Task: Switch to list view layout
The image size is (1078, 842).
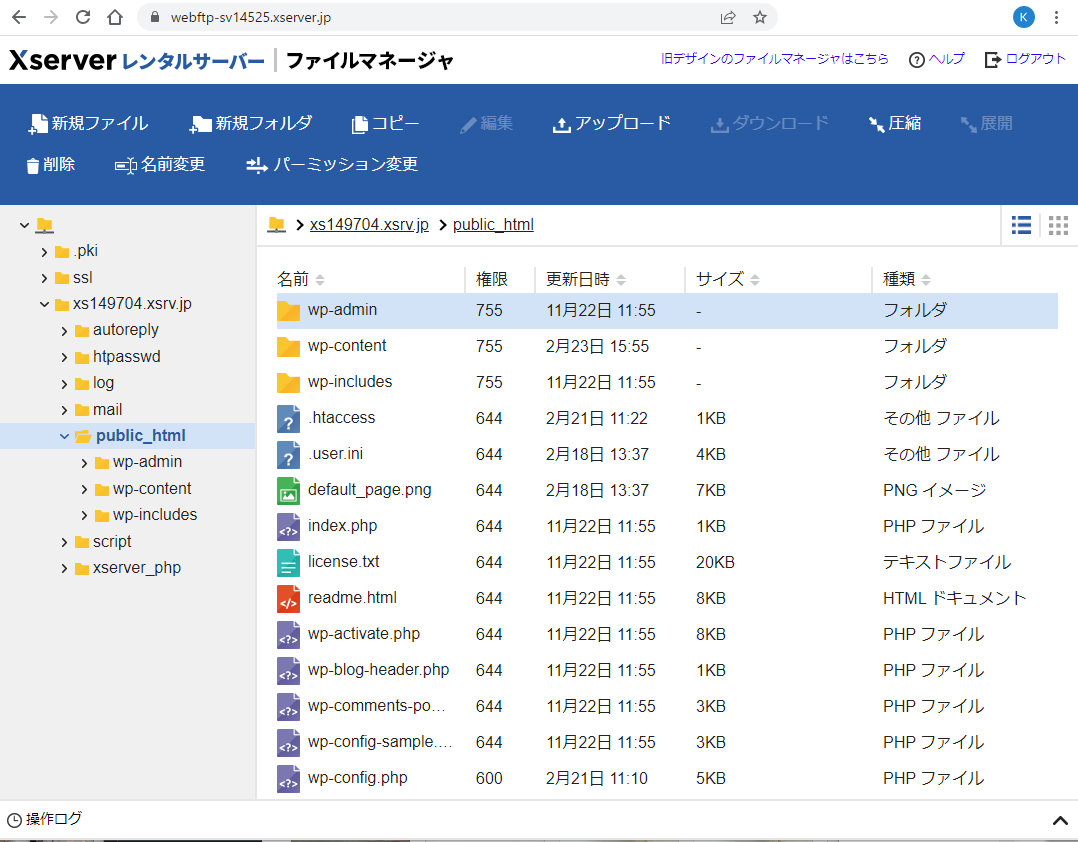Action: pyautogui.click(x=1021, y=226)
